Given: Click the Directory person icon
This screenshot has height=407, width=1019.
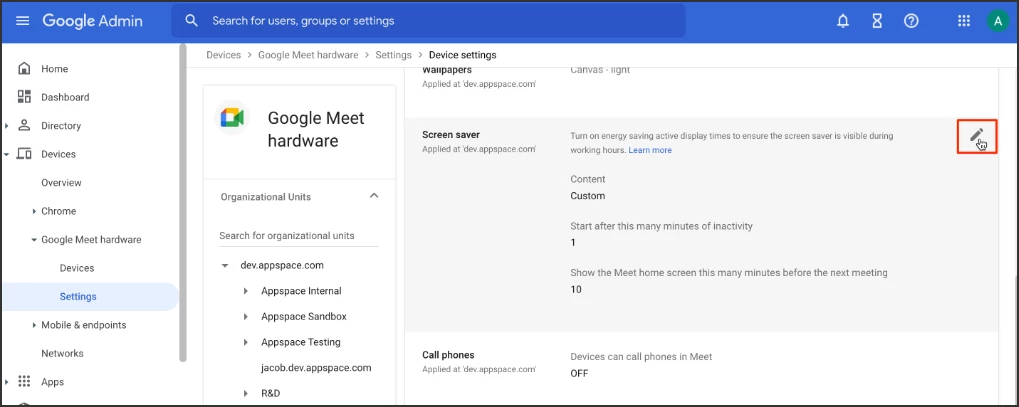Looking at the screenshot, I should (x=24, y=125).
